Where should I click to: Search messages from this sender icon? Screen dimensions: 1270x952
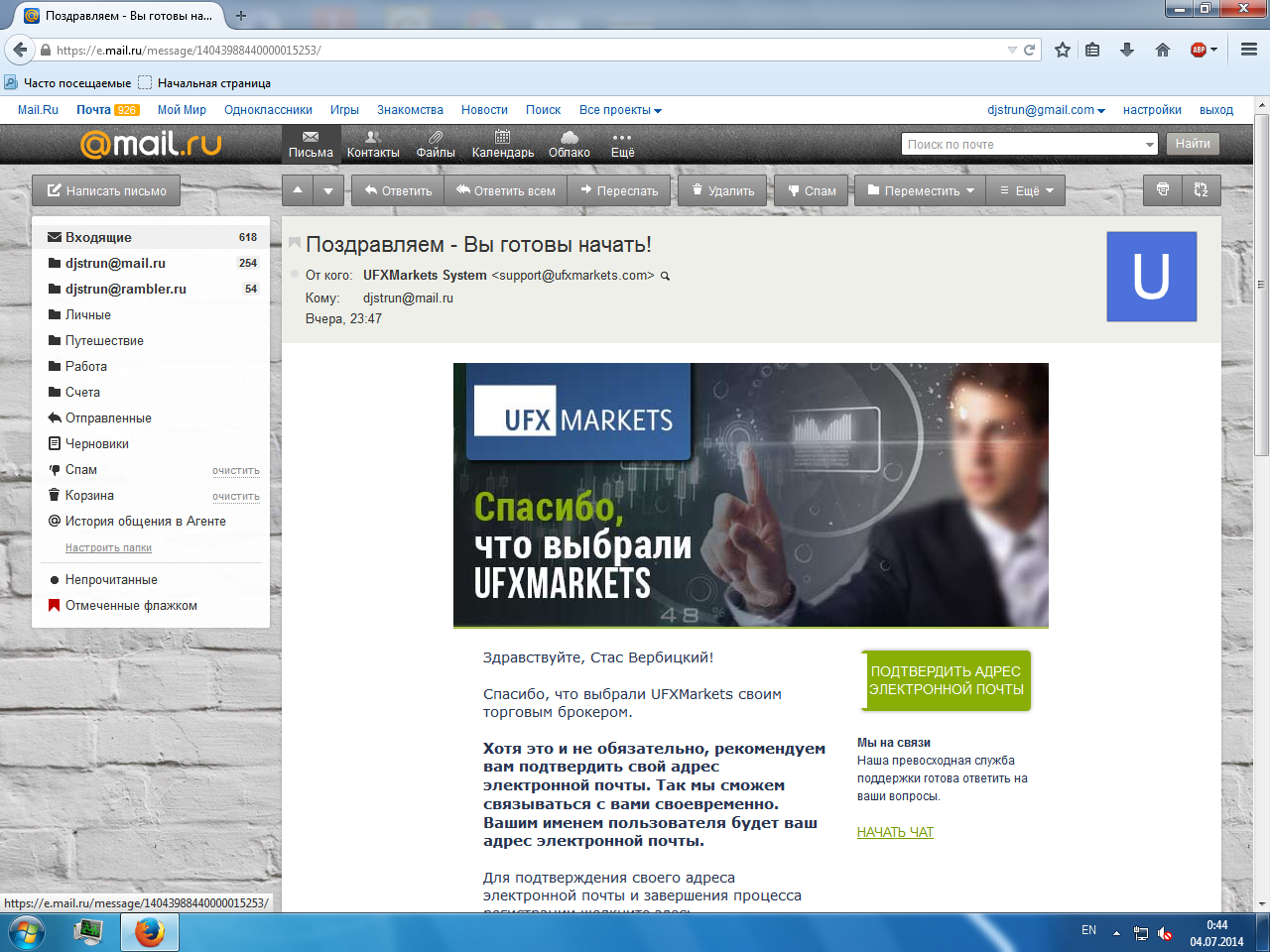665,276
